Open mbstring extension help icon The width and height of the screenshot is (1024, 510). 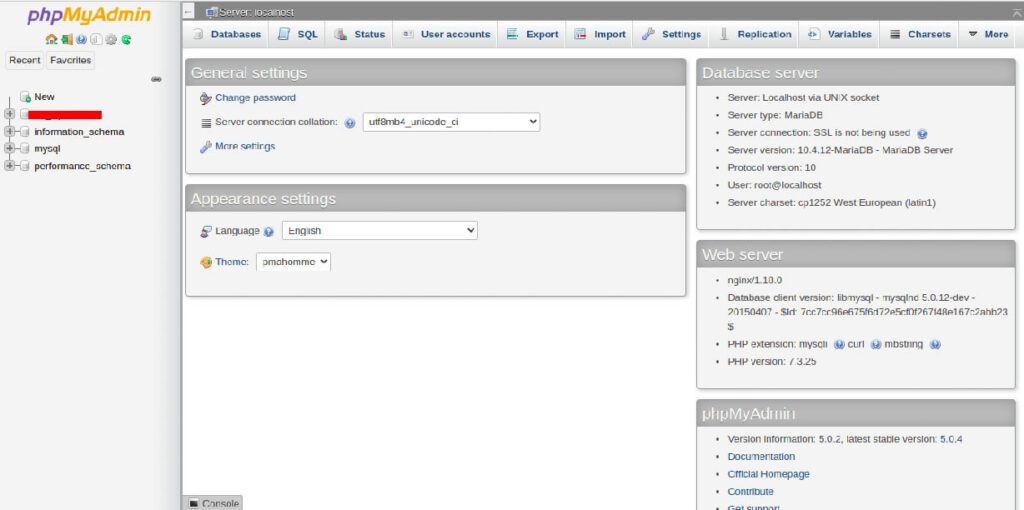tap(935, 344)
